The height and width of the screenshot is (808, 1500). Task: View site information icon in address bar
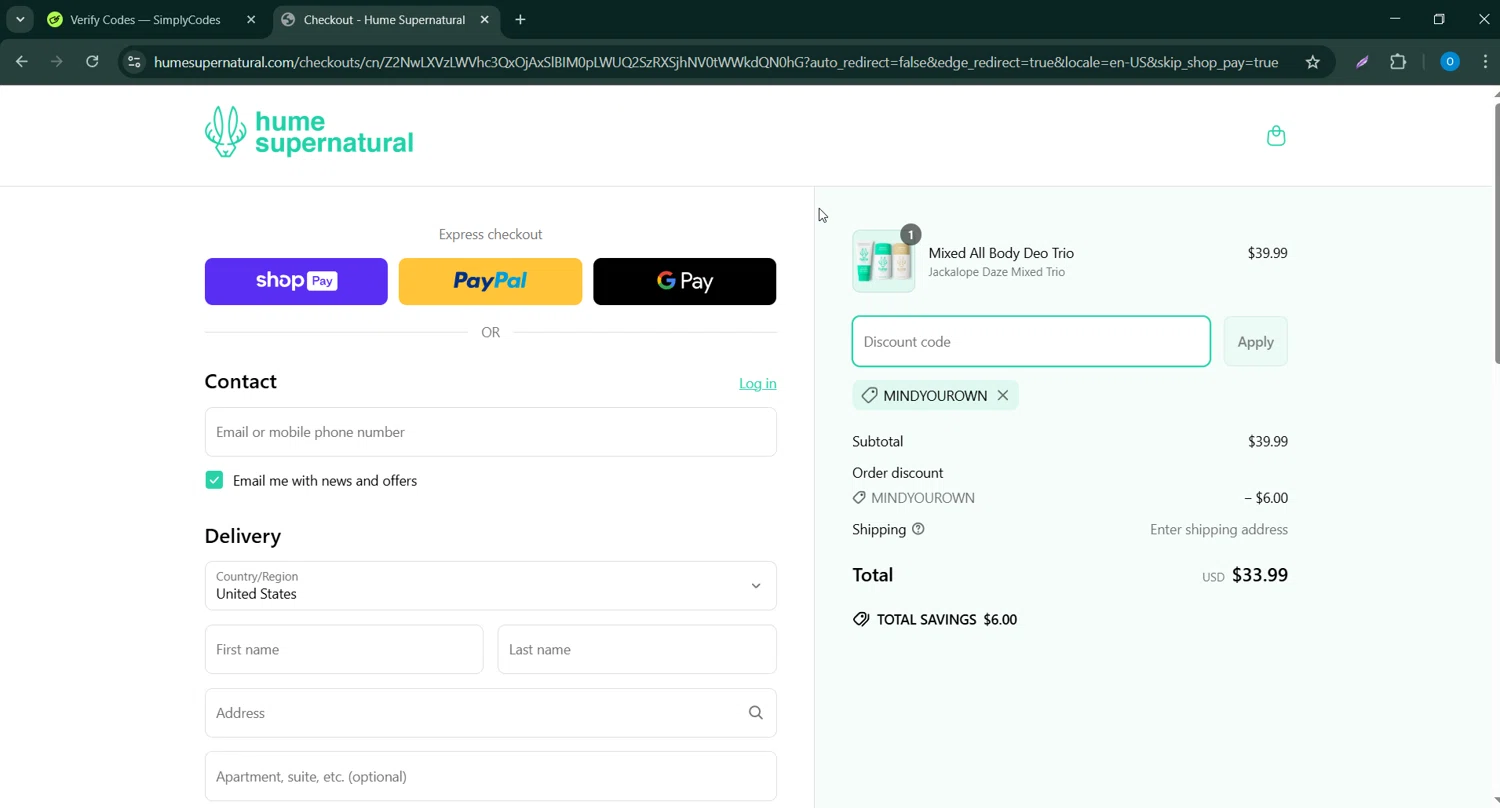[x=134, y=62]
